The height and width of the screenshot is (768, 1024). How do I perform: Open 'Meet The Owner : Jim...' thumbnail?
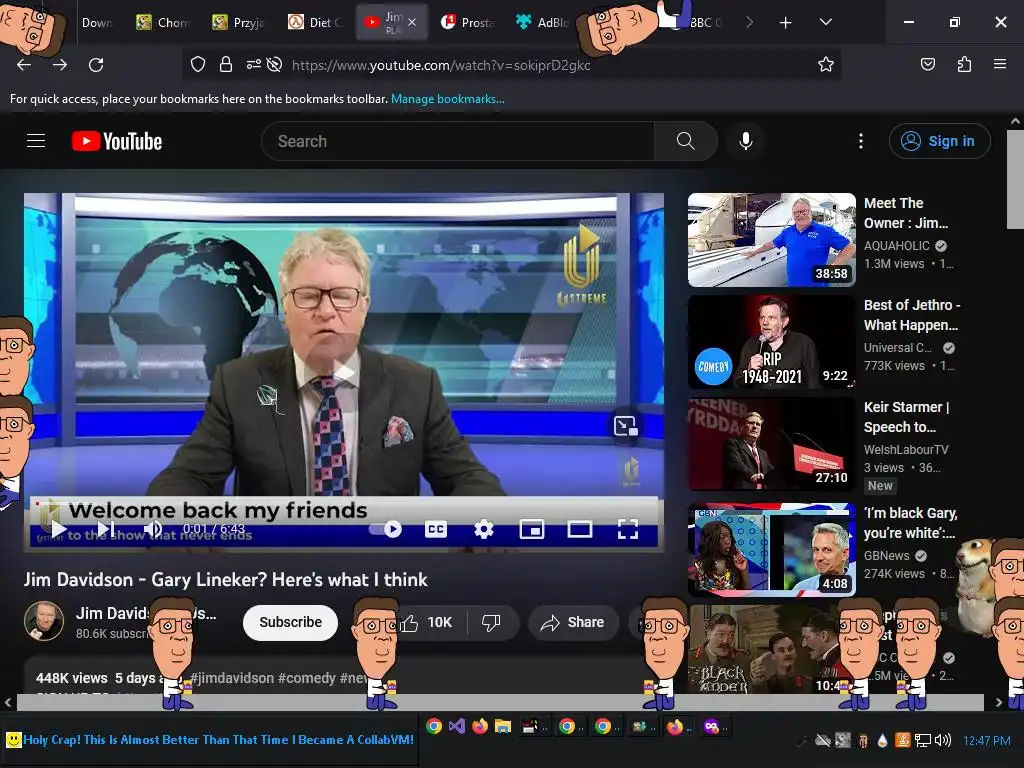coord(772,240)
